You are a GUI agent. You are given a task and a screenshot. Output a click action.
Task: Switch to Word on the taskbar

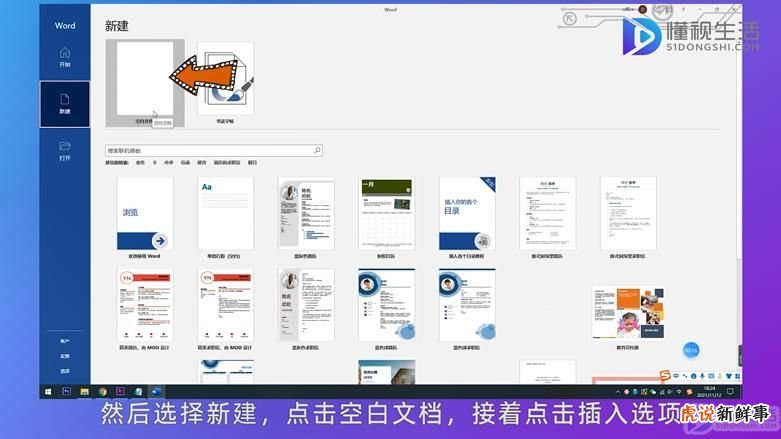(x=156, y=392)
